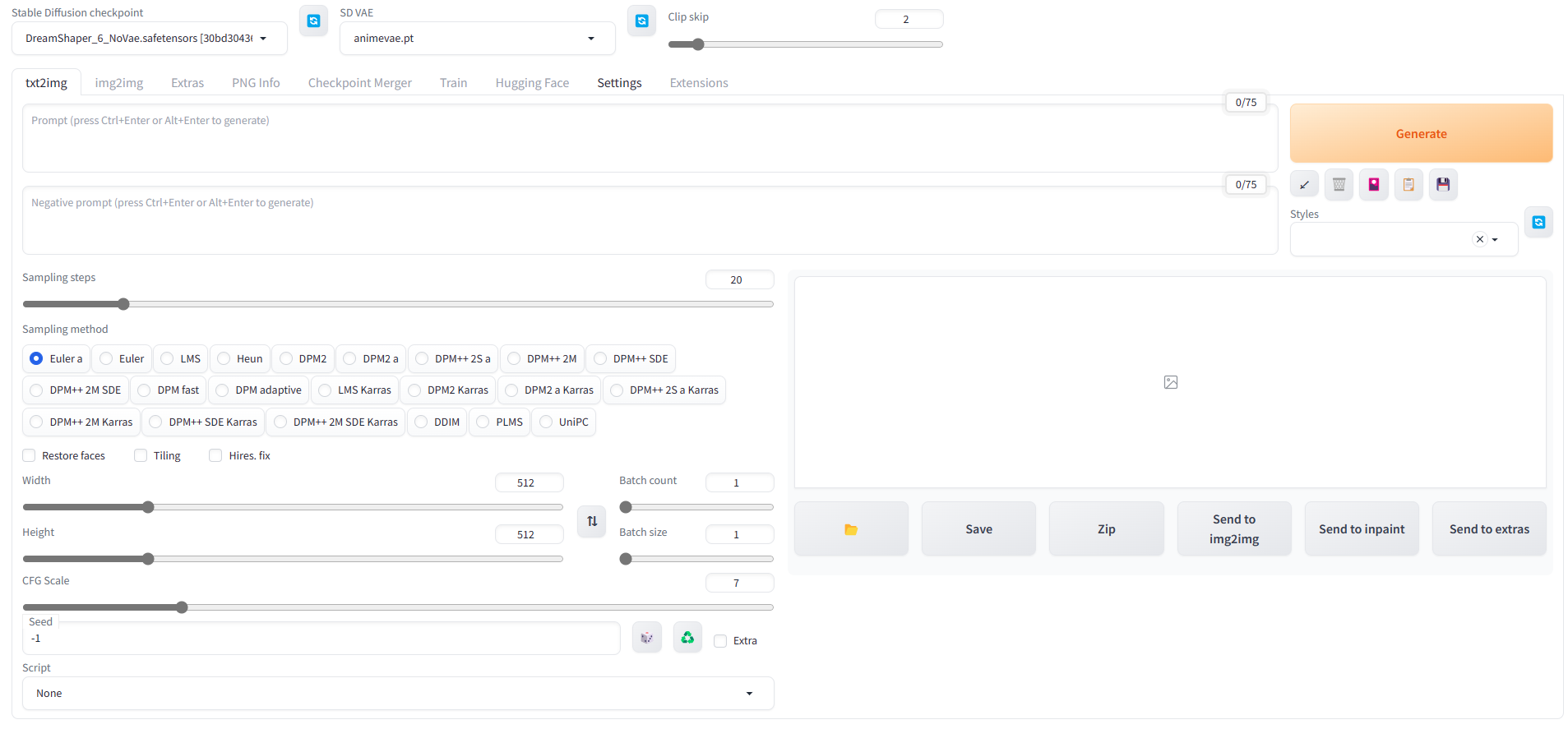This screenshot has height=729, width=1568.
Task: Open the output folder with the folder icon
Action: [851, 529]
